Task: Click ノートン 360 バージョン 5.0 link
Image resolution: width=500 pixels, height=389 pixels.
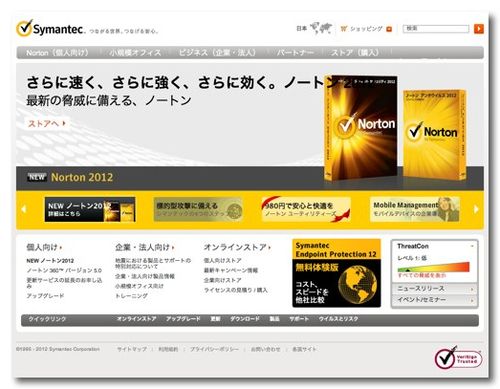Action: pos(64,270)
